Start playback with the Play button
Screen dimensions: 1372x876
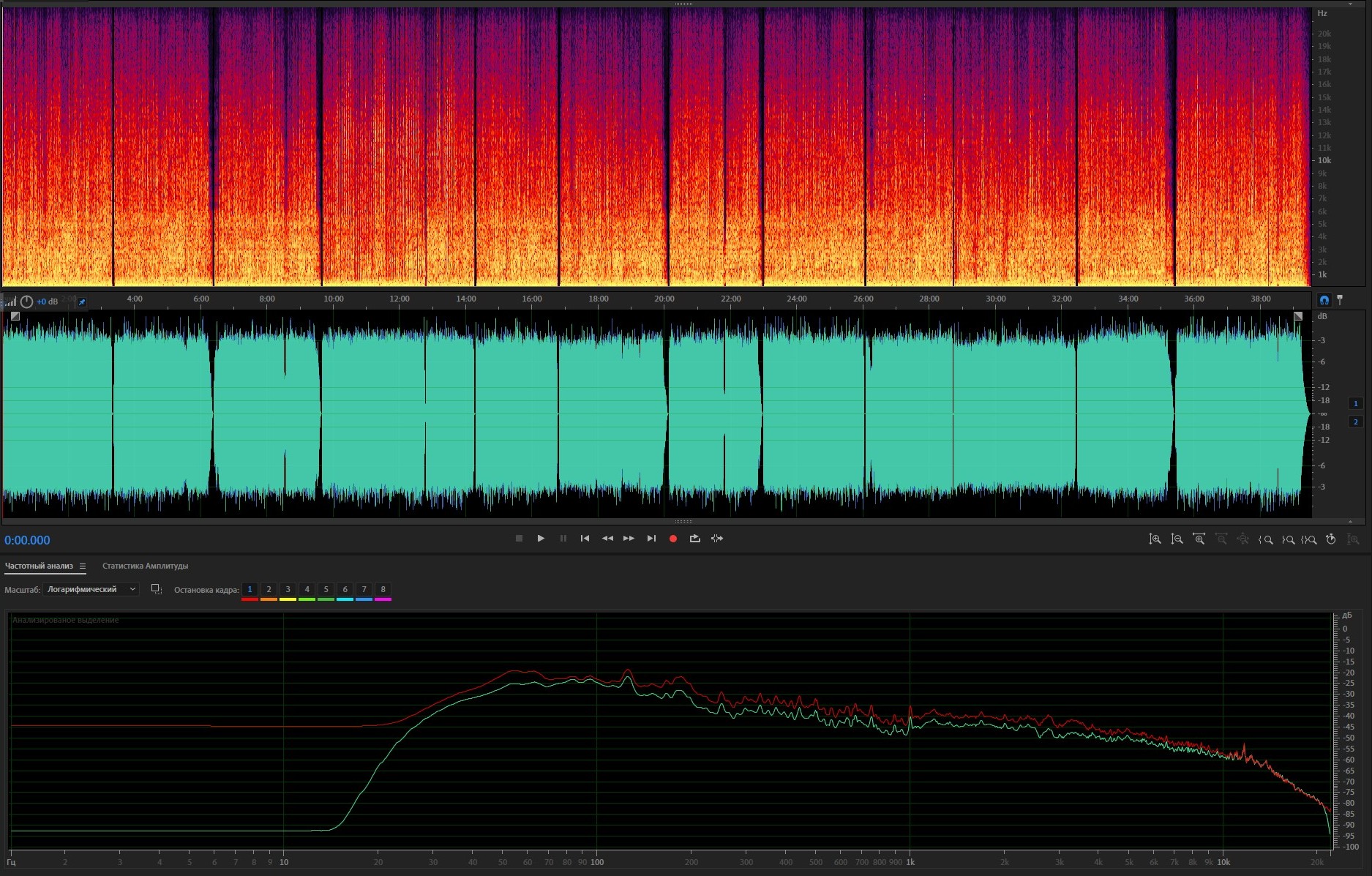coord(541,539)
